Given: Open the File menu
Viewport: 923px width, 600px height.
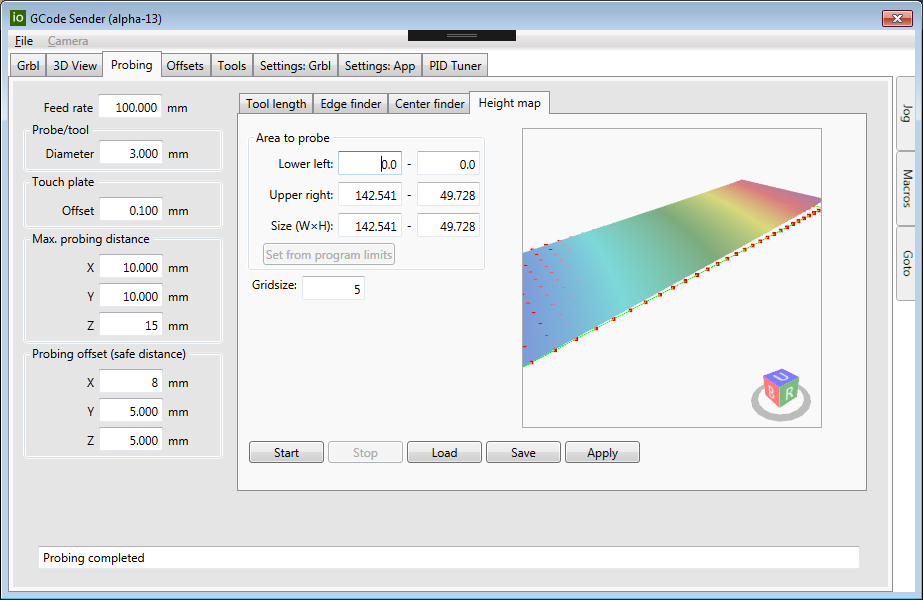Looking at the screenshot, I should pos(24,41).
